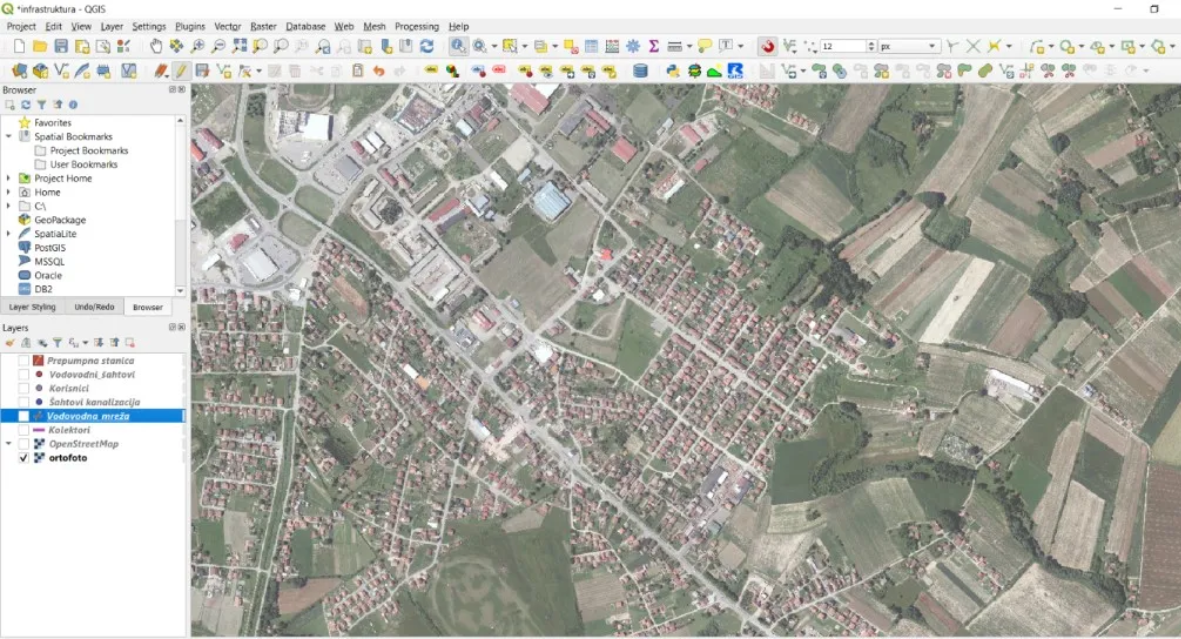Open the Python Console icon
The height and width of the screenshot is (639, 1181).
(673, 71)
